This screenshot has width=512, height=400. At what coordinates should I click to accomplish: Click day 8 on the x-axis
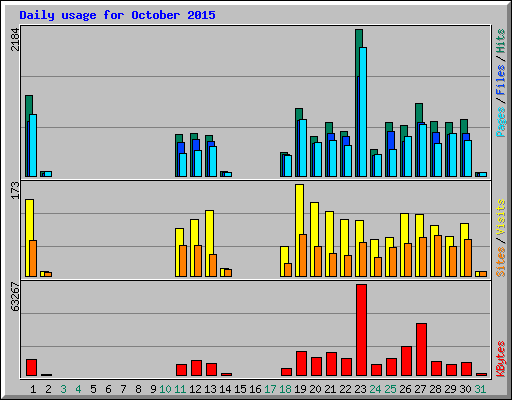[x=138, y=389]
